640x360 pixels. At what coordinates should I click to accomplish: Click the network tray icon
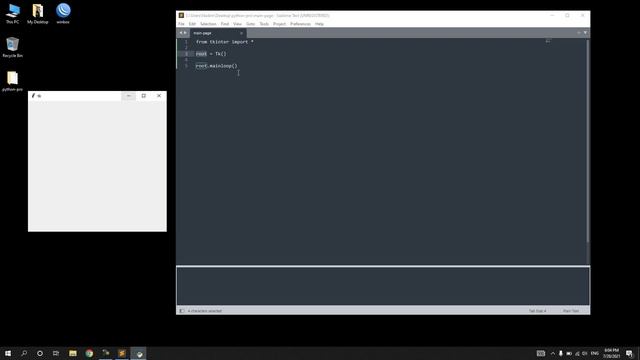[x=577, y=353]
